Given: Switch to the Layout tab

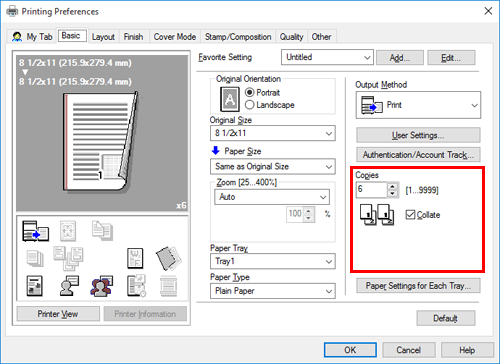Looking at the screenshot, I should click(103, 37).
